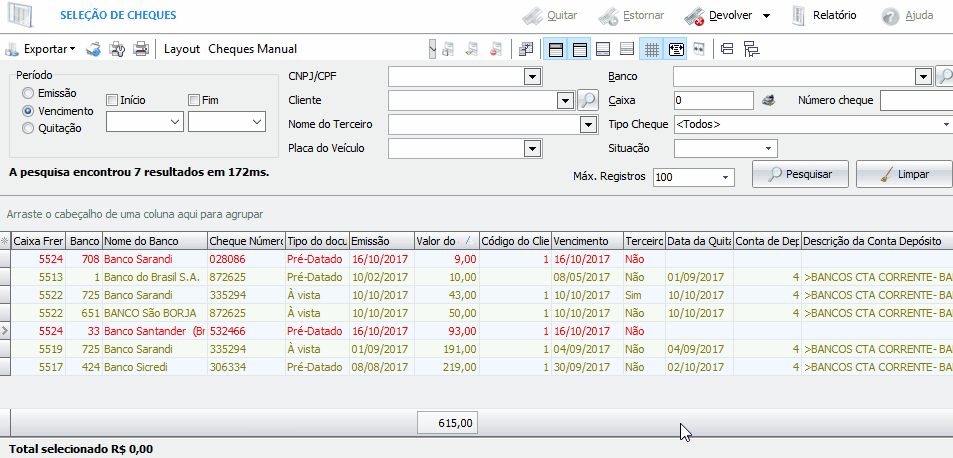Open the Relatório report icon
The image size is (953, 458).
(799, 16)
